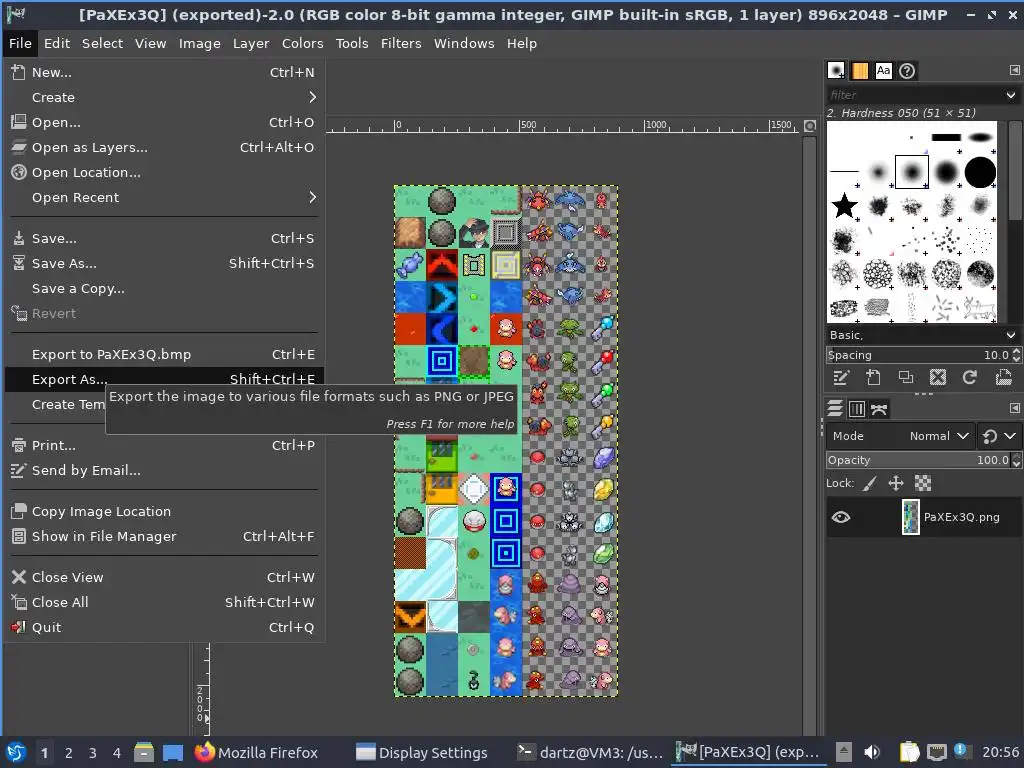Open the layers panel configuration menu

point(1014,408)
